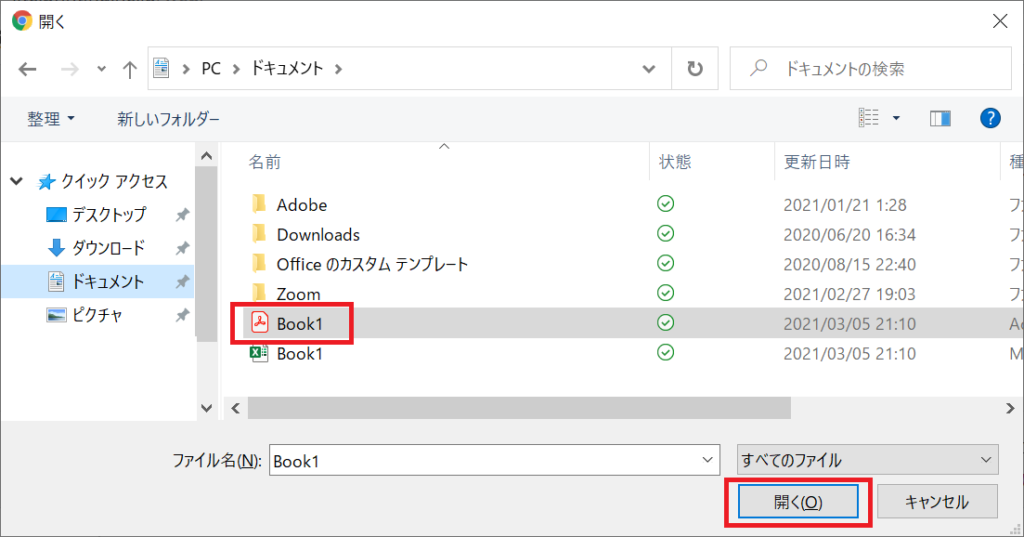Select the Book1 Excel file icon
The height and width of the screenshot is (537, 1024).
[260, 353]
